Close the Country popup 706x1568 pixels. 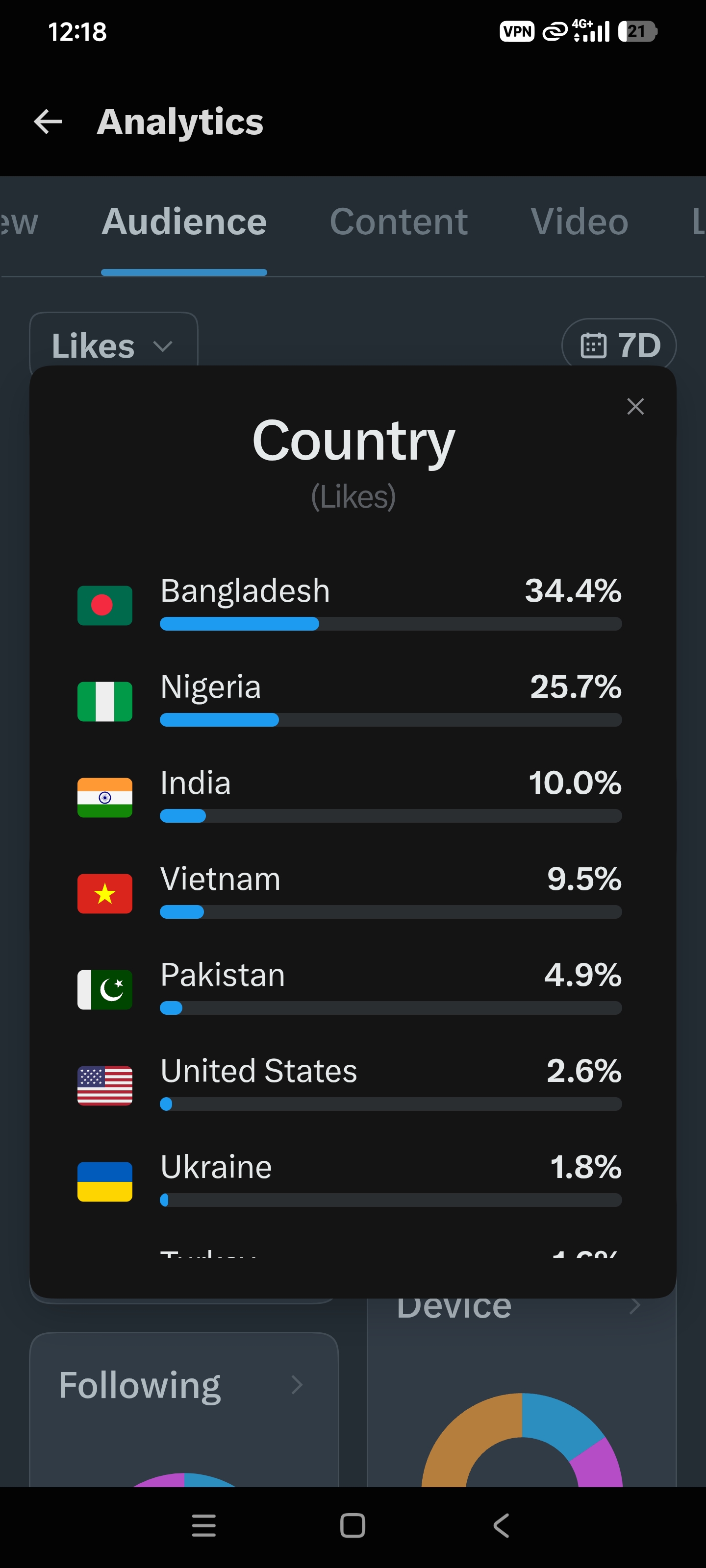click(x=635, y=406)
